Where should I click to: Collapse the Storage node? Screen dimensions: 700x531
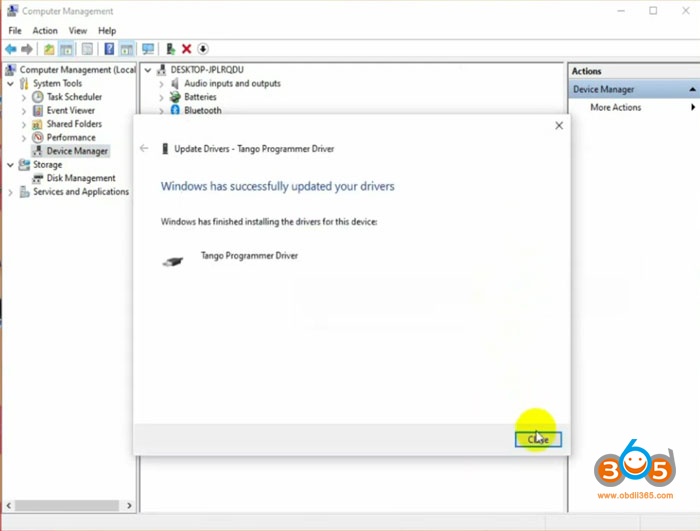click(10, 165)
